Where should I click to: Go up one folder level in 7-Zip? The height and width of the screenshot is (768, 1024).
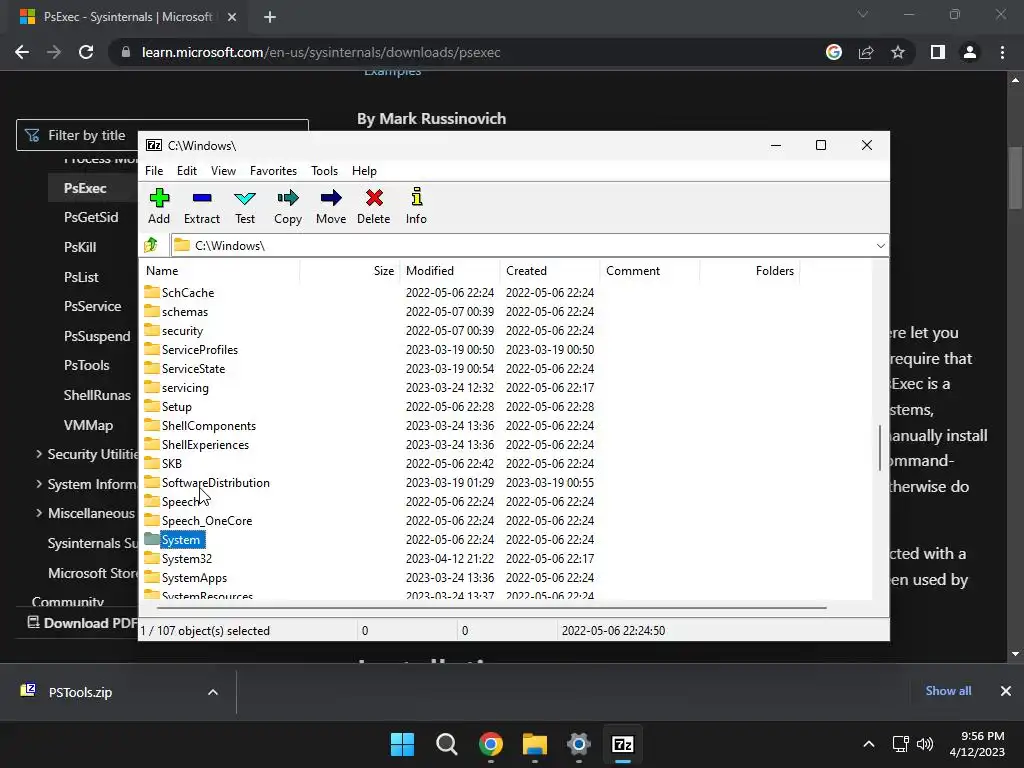click(x=152, y=246)
